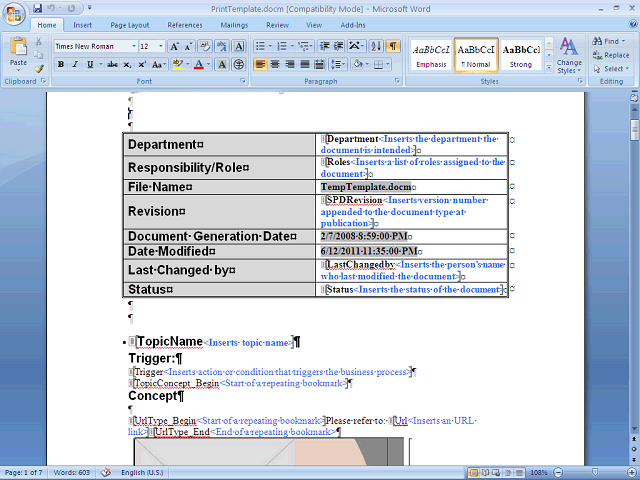This screenshot has height=480, width=640.
Task: Justify the paragraph text
Action: point(305,64)
